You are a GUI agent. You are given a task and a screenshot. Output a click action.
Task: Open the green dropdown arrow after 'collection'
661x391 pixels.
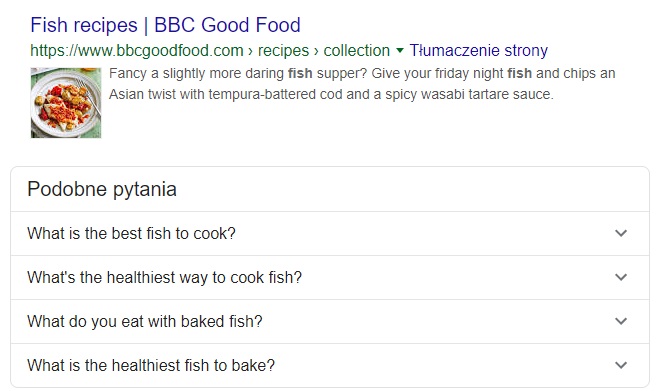point(400,51)
